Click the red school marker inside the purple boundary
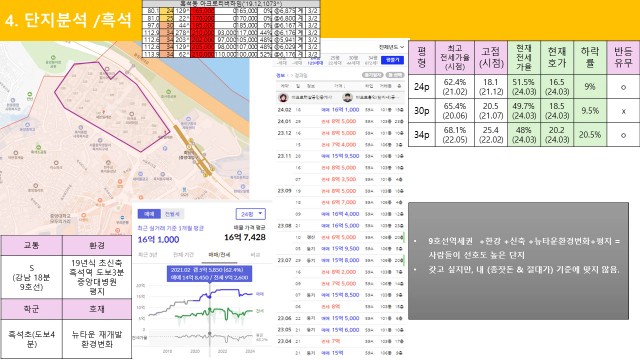Screen dimensions: 640x360 (104, 111)
